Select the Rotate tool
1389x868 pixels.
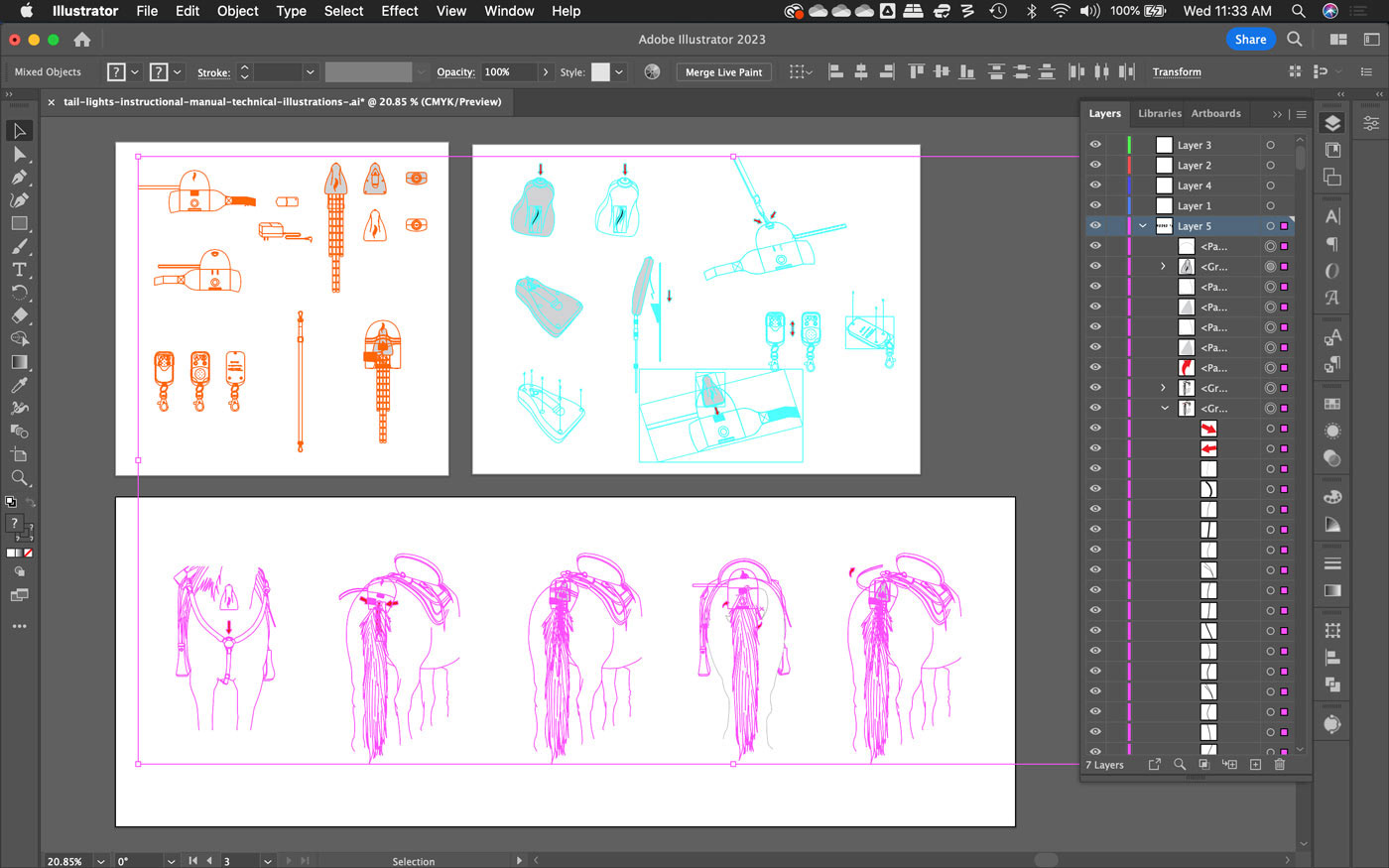tap(19, 293)
